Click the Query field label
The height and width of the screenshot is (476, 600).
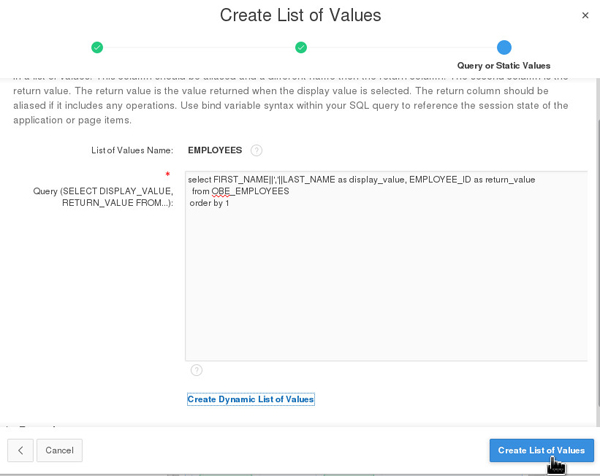pyautogui.click(x=104, y=196)
